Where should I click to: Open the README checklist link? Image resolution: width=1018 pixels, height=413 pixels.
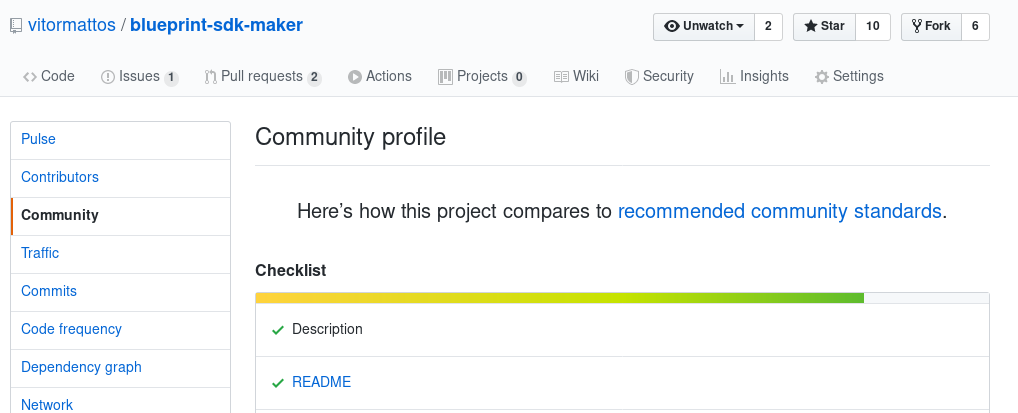[x=321, y=382]
